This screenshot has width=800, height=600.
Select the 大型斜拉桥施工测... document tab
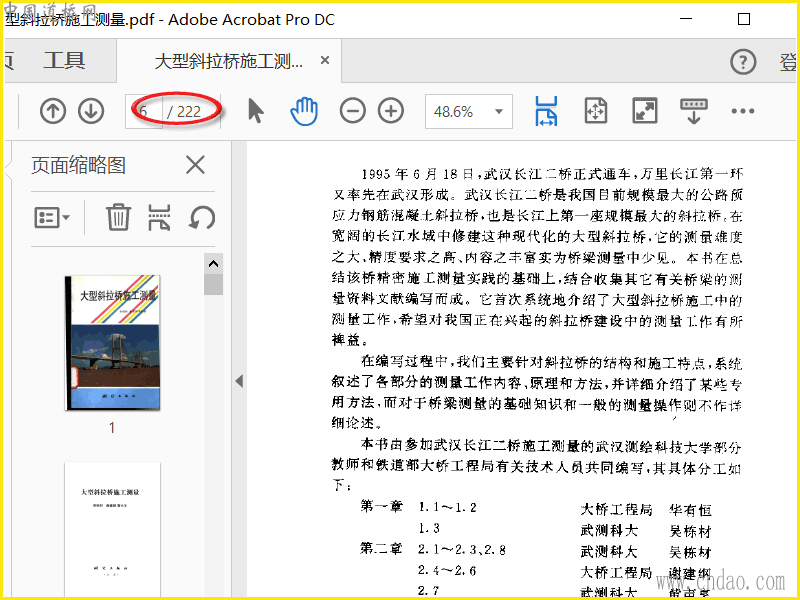tap(228, 61)
